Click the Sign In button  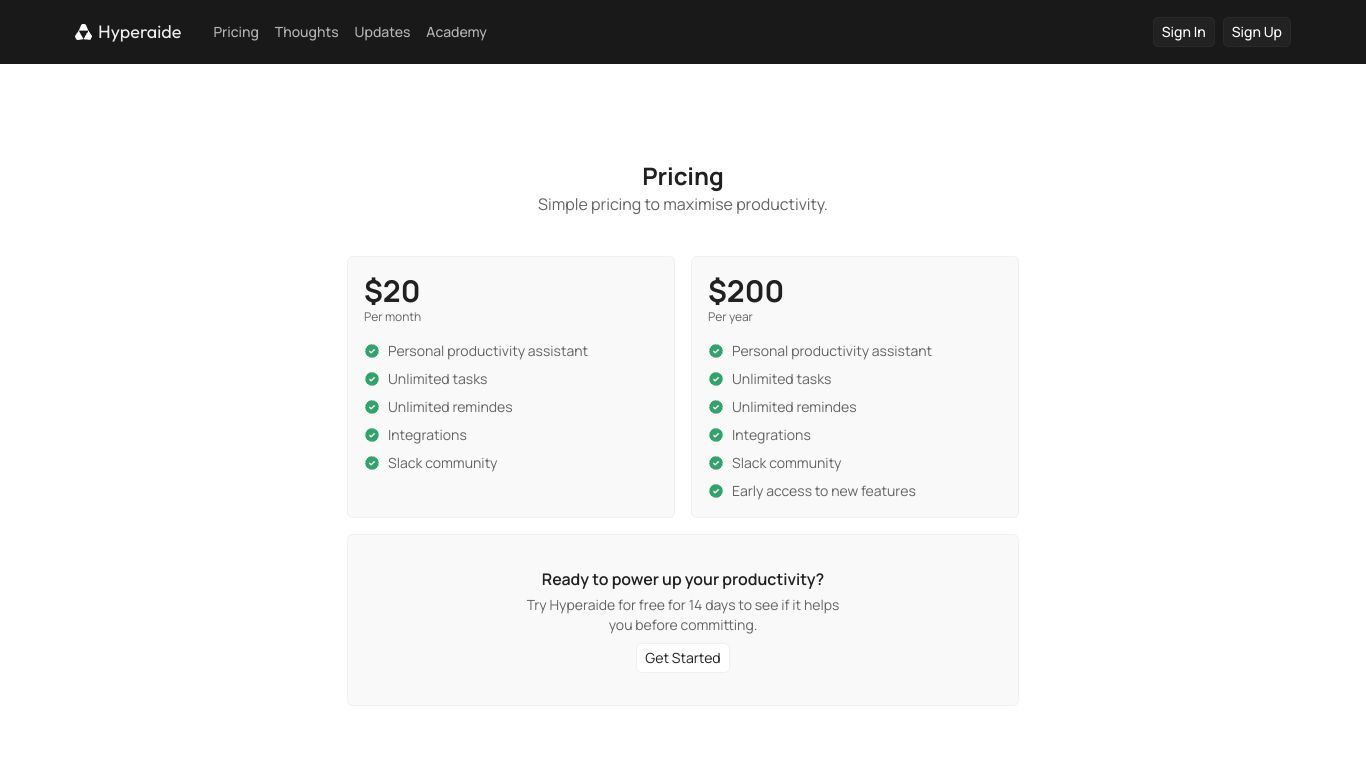(x=1183, y=32)
